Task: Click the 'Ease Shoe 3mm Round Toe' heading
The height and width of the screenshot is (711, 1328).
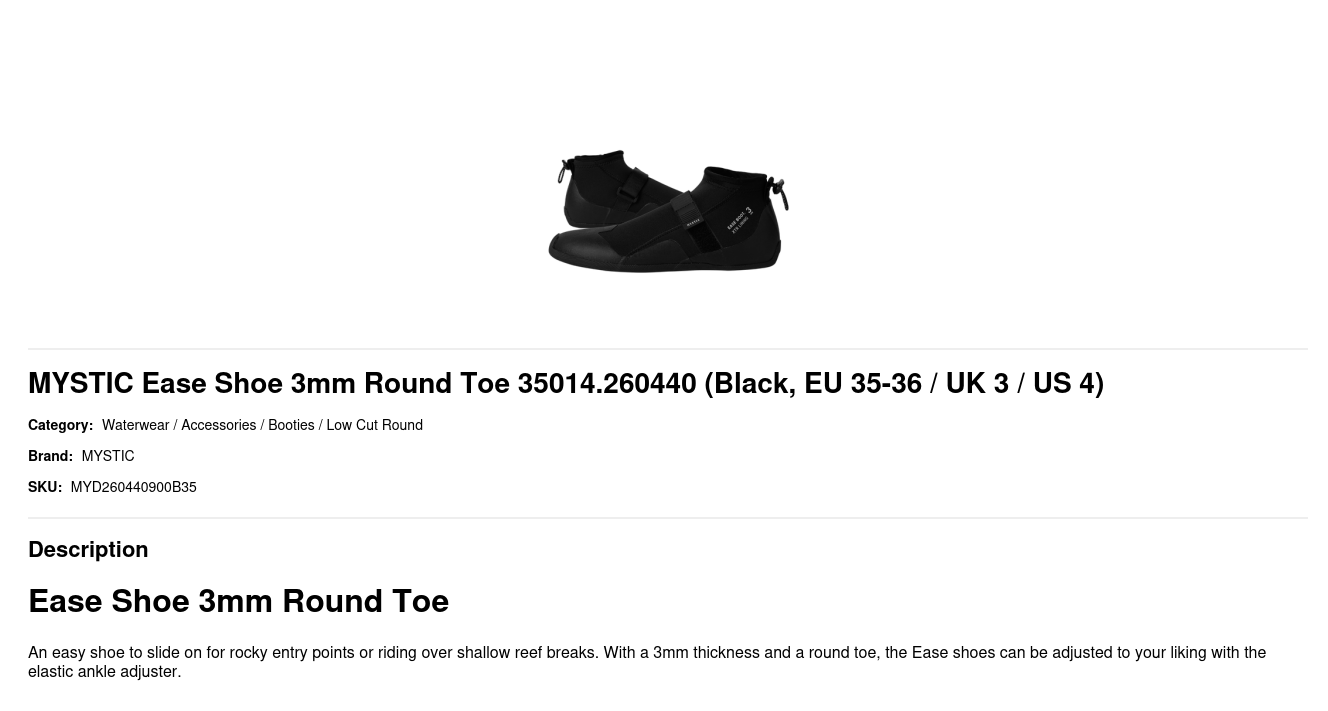Action: point(238,601)
